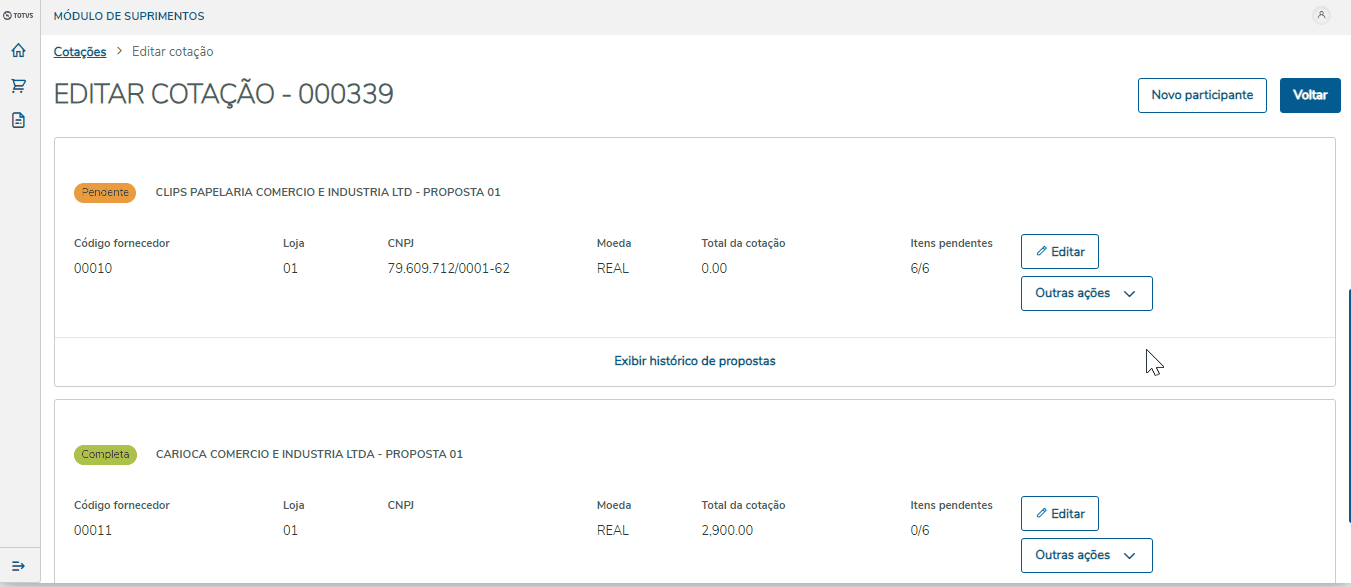Expand Outras ações for CARIOCA COMERCIO
Screen dimensions: 1351x587
pyautogui.click(x=1086, y=556)
